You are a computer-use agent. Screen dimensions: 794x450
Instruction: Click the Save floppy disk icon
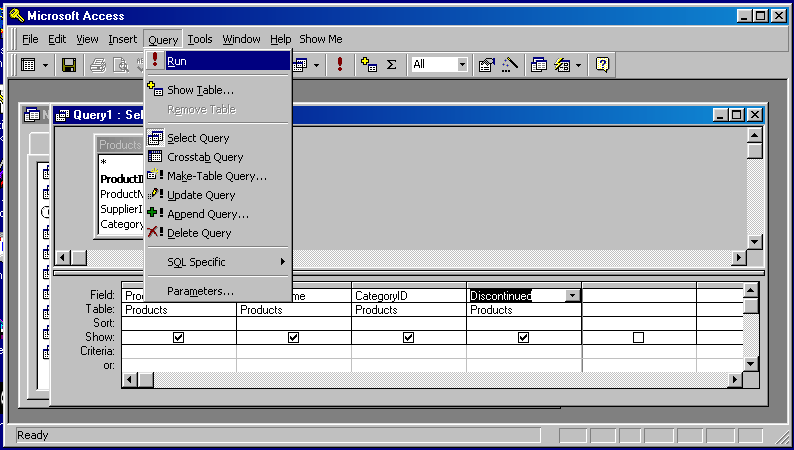pyautogui.click(x=69, y=65)
